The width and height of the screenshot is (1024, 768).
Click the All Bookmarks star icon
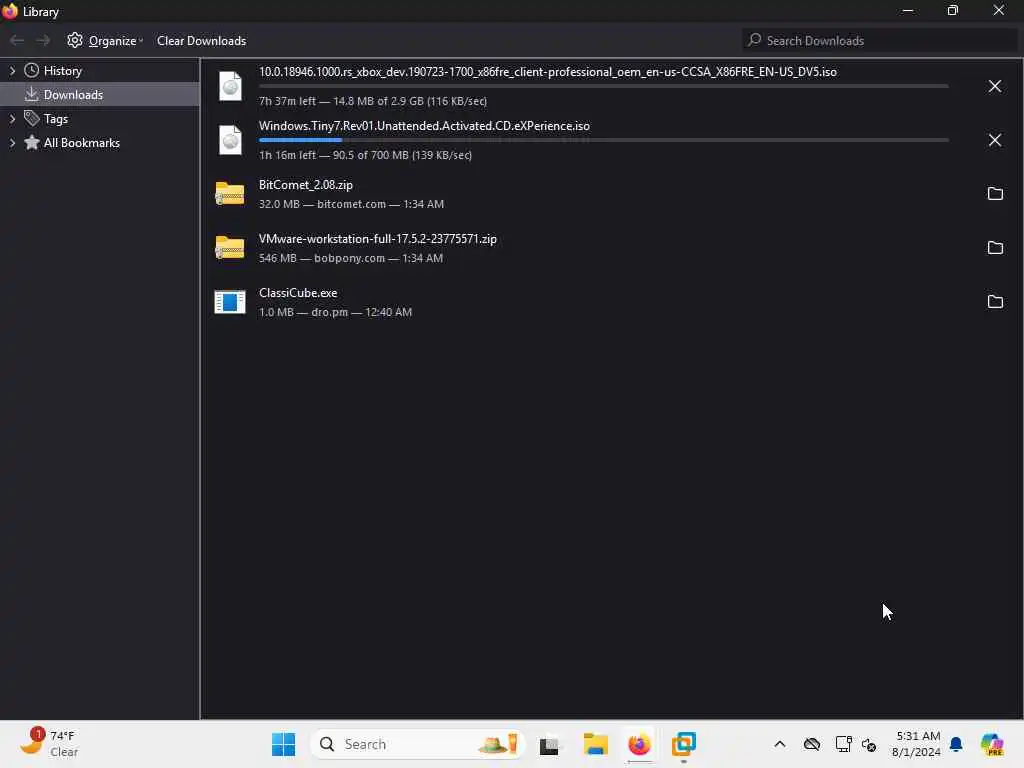coord(31,142)
